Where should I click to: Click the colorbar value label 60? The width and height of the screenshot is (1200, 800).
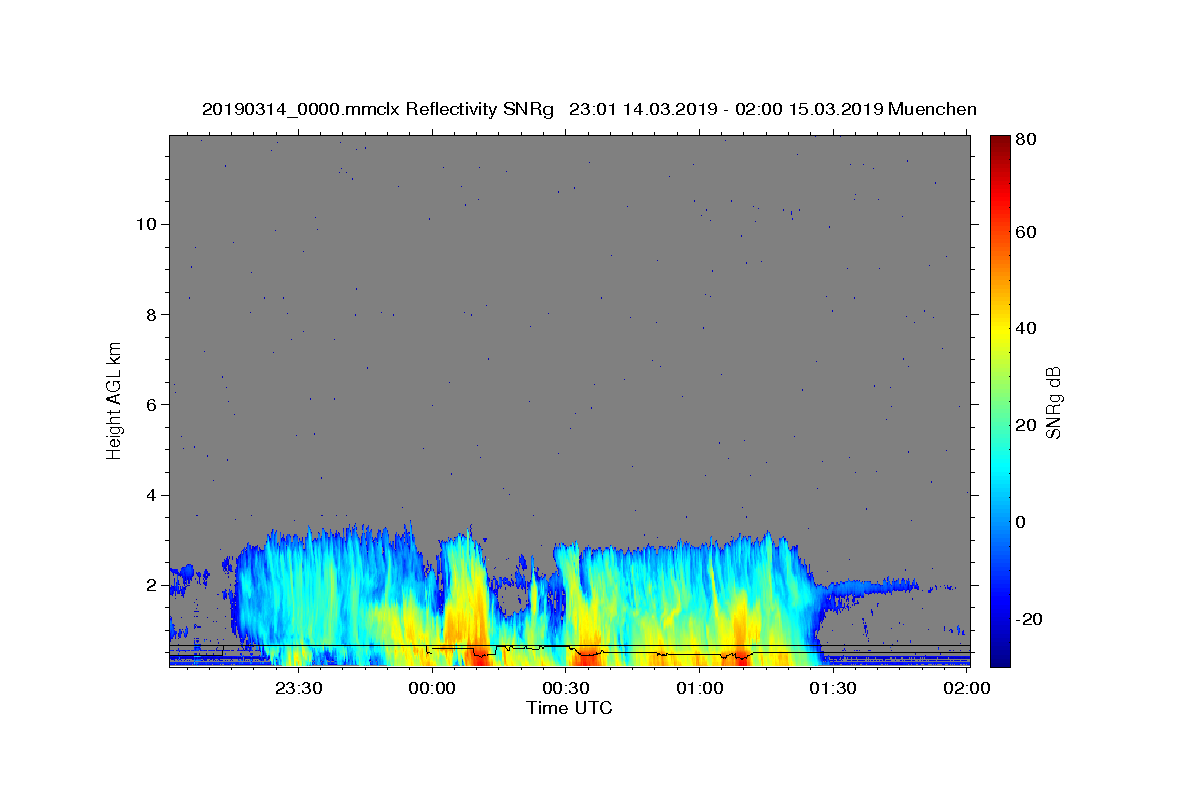pyautogui.click(x=1025, y=232)
